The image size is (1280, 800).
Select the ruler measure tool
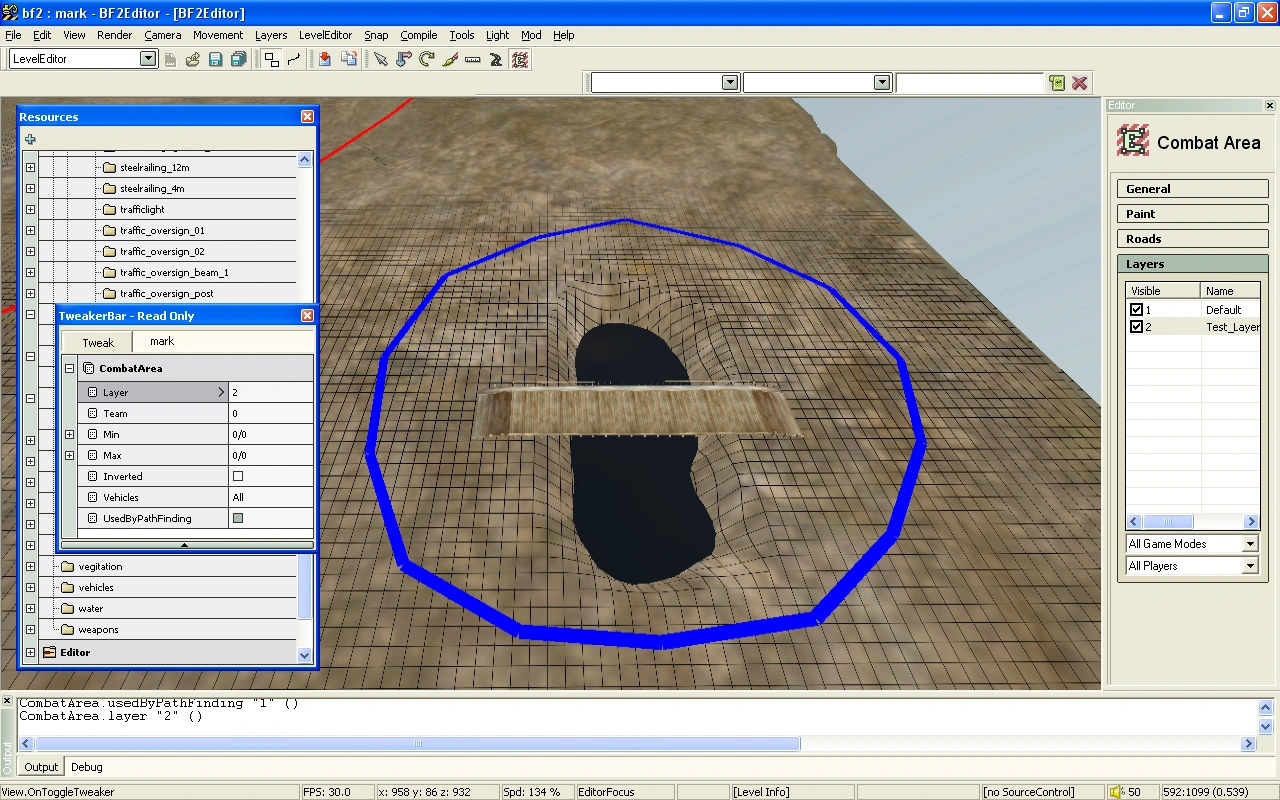(473, 59)
